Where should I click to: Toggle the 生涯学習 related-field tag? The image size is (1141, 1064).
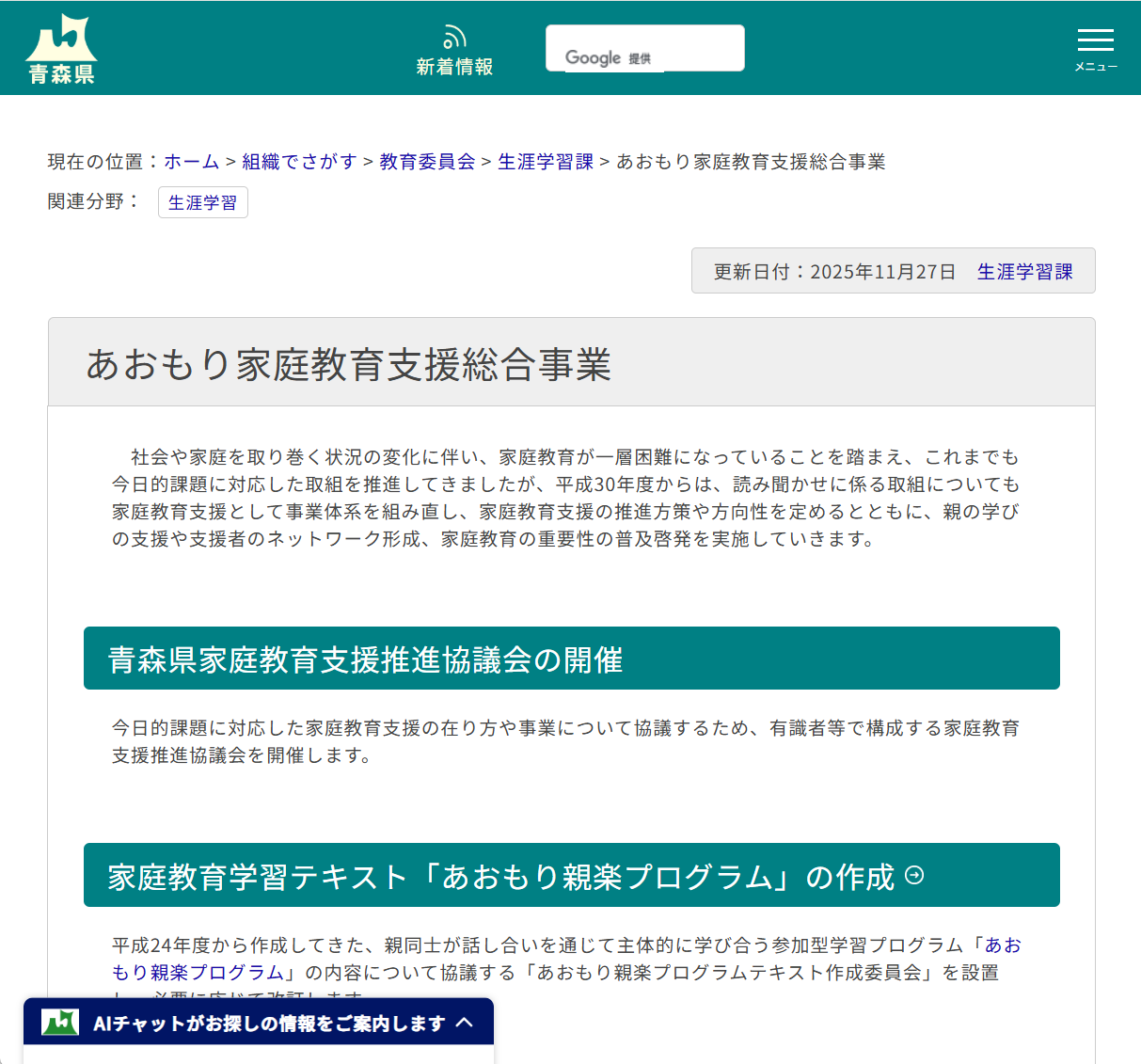tap(202, 202)
